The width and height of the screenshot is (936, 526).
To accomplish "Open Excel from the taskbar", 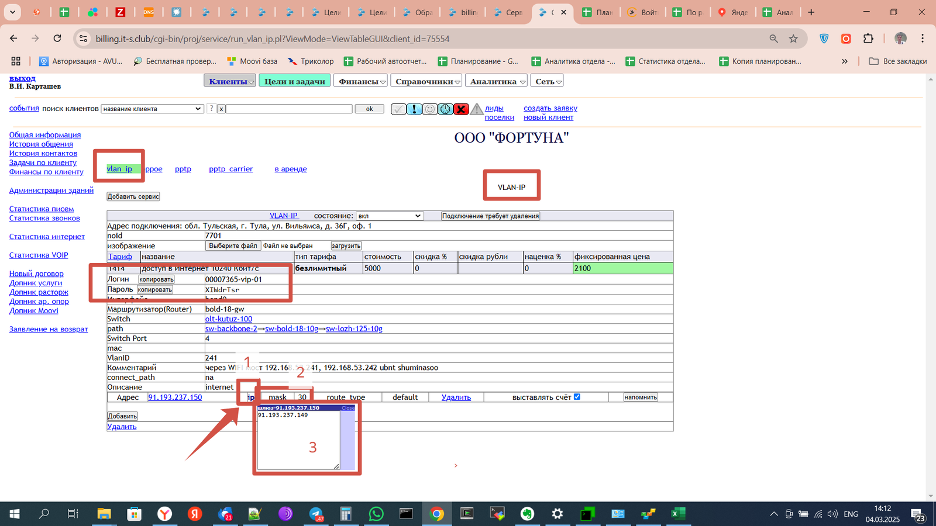I will [x=678, y=513].
